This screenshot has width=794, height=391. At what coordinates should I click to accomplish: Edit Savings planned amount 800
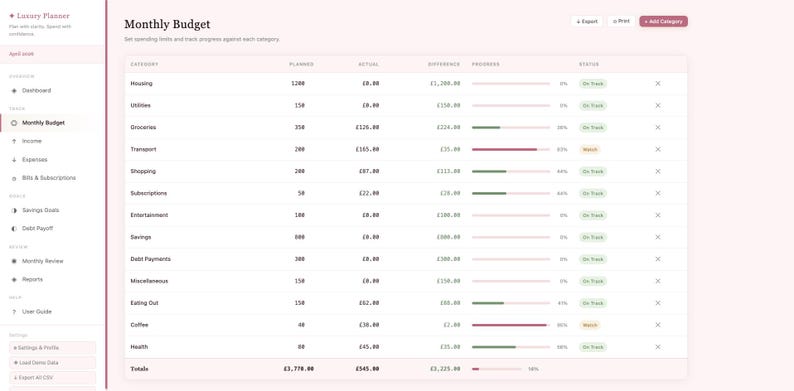pos(300,237)
